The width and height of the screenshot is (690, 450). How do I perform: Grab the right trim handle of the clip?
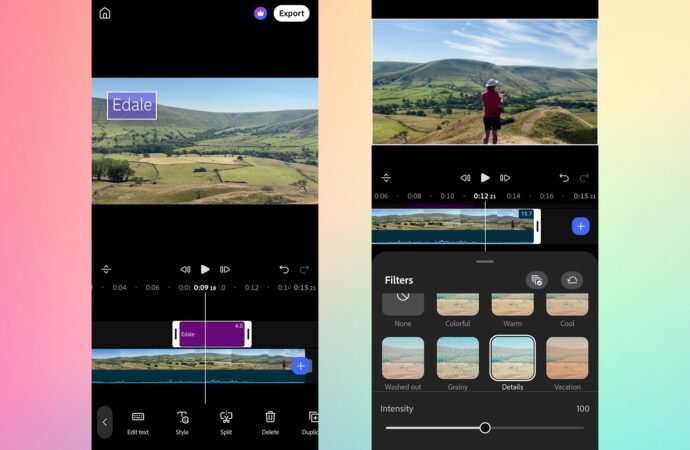click(537, 226)
